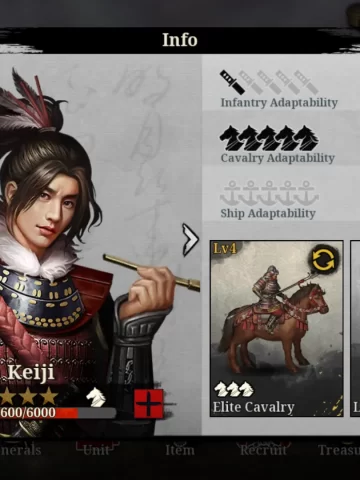Viewport: 360px width, 480px height.
Task: Select the Infantry Adaptability sword icons
Action: (x=269, y=82)
